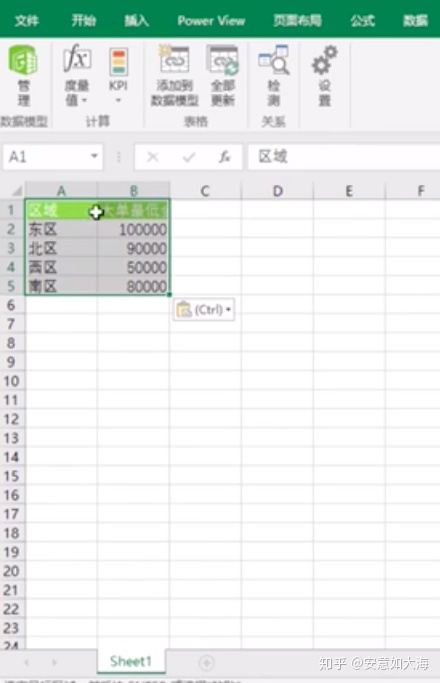
Task: Click the Paste Options (Ctrl) button
Action: coord(204,310)
